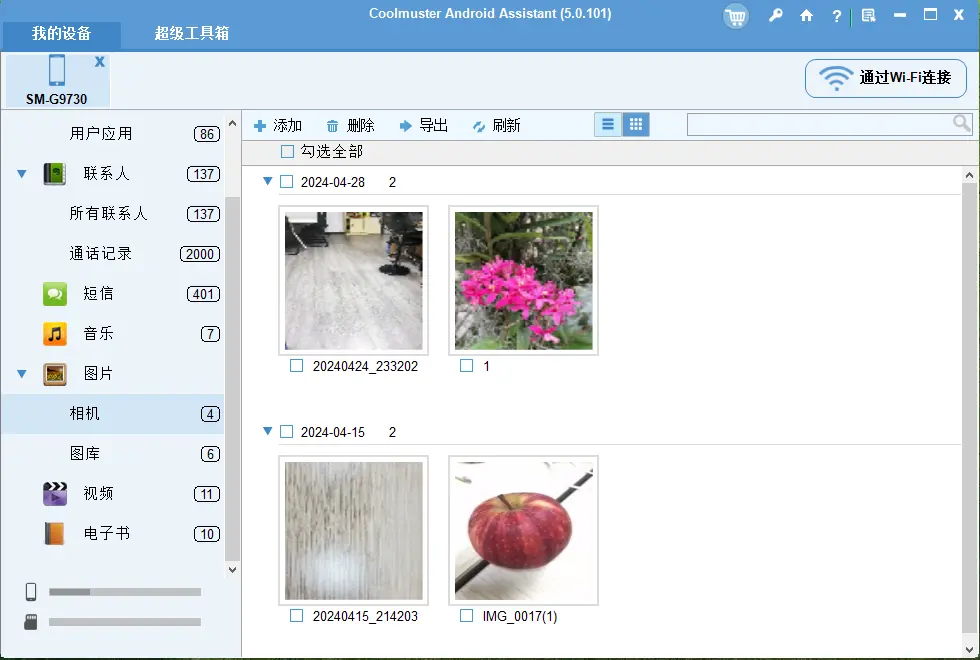This screenshot has height=660, width=980.
Task: Switch to grid thumbnail view
Action: (x=636, y=124)
